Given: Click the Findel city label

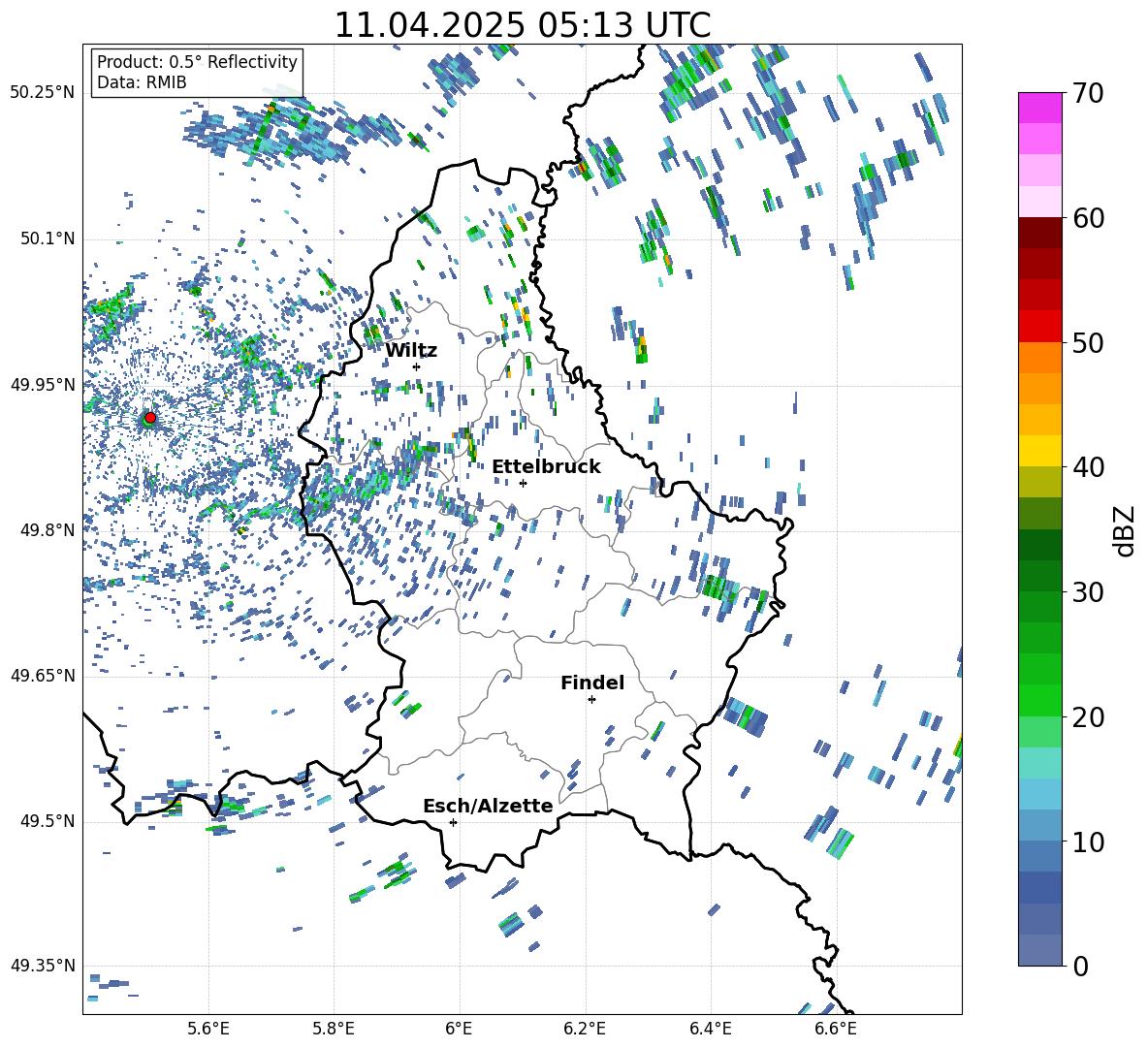Looking at the screenshot, I should click(592, 683).
